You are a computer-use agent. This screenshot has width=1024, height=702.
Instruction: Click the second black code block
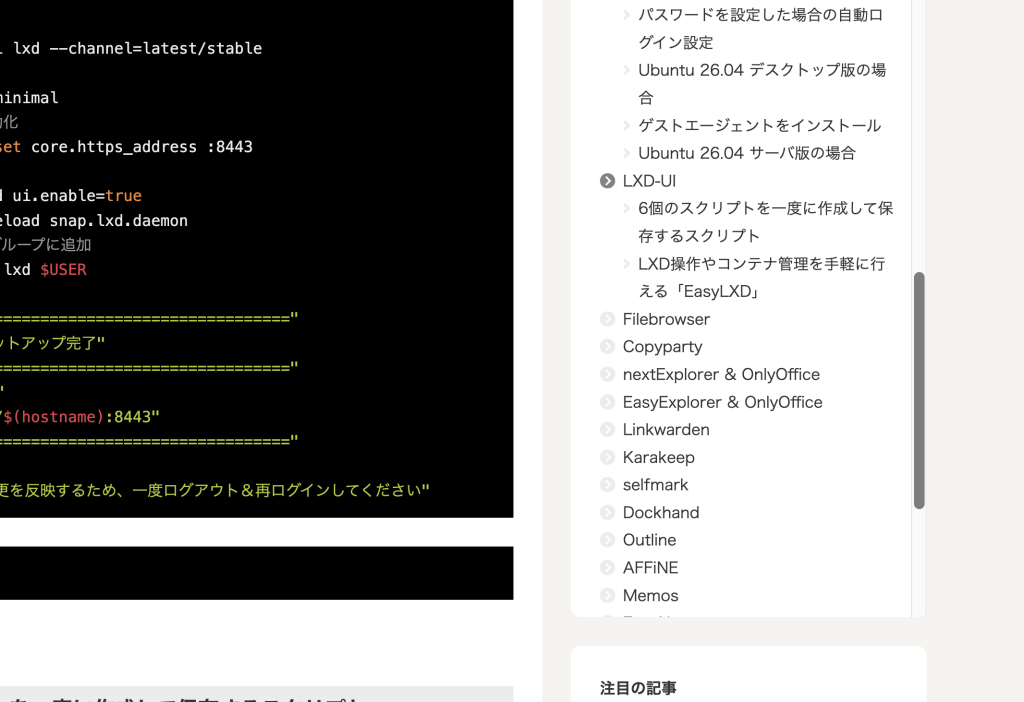[x=257, y=573]
